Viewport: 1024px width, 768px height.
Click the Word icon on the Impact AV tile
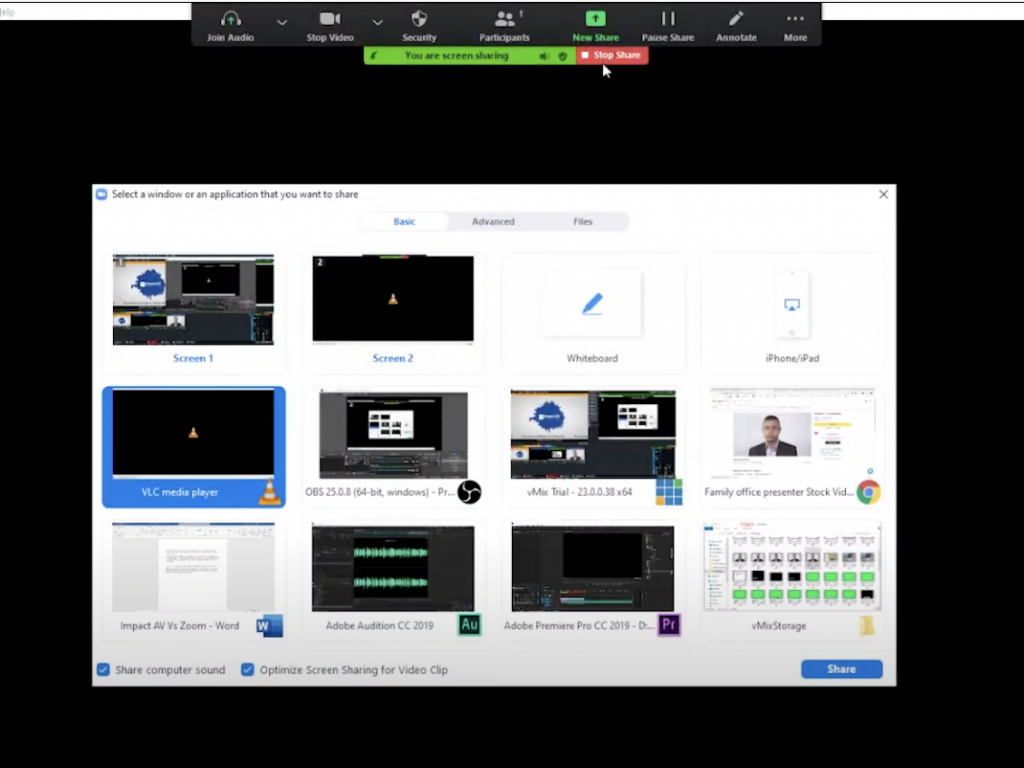[269, 626]
